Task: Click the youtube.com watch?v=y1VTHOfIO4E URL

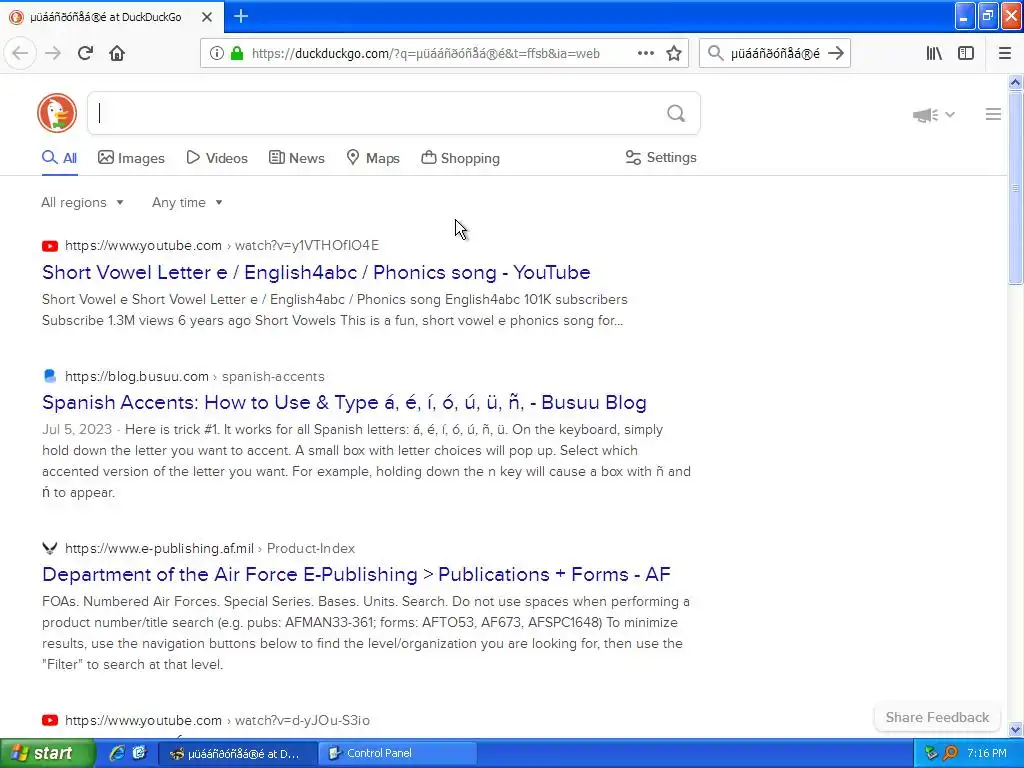Action: point(222,246)
